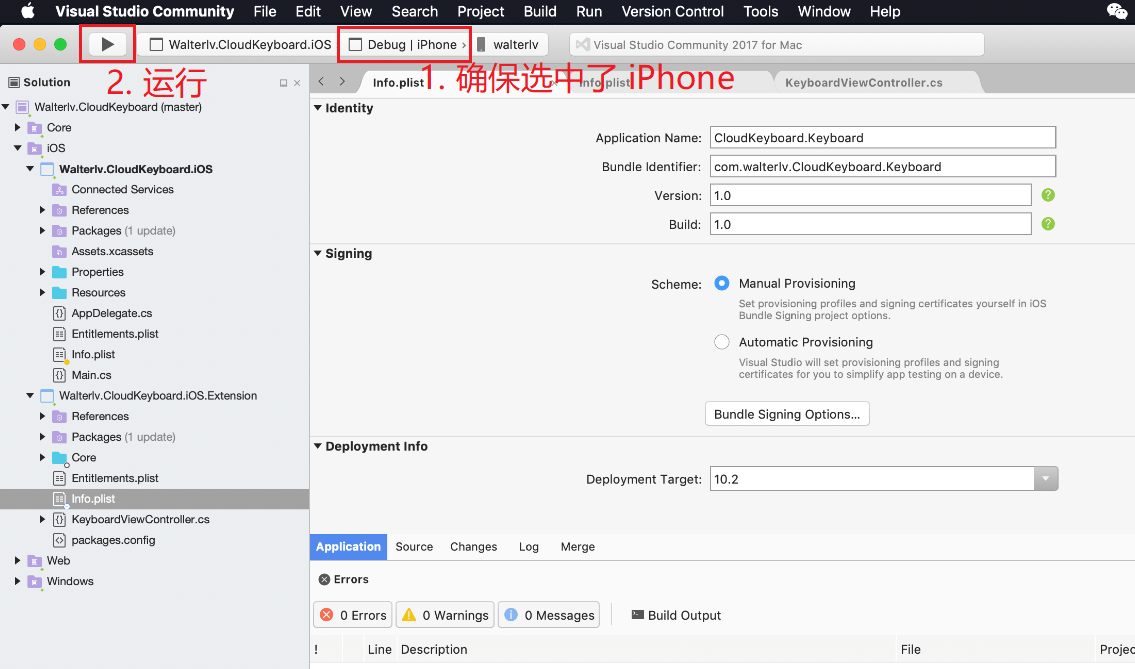Click the navigate back arrow in editor
Viewport: 1135px width, 669px height.
[321, 82]
